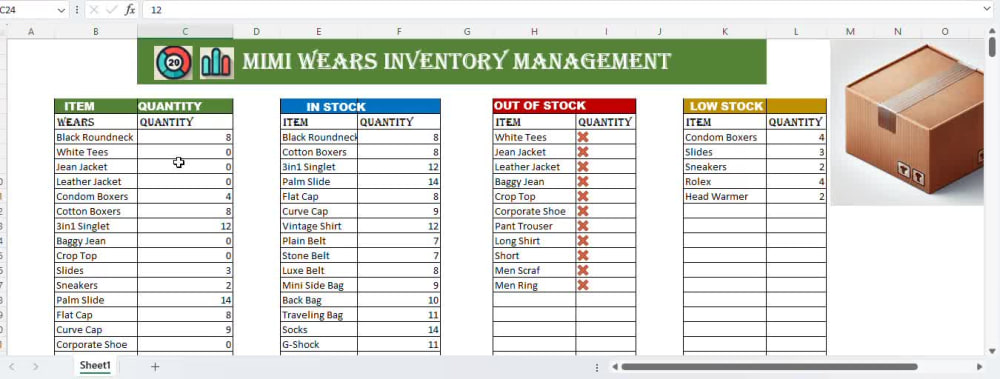Select 3in1 Singlet in the WEARS list

coord(96,226)
